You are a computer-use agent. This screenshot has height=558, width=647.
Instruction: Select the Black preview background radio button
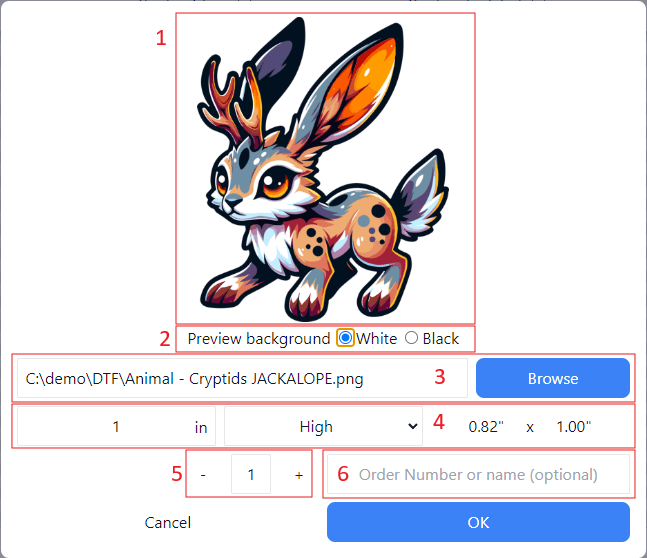[x=412, y=338]
